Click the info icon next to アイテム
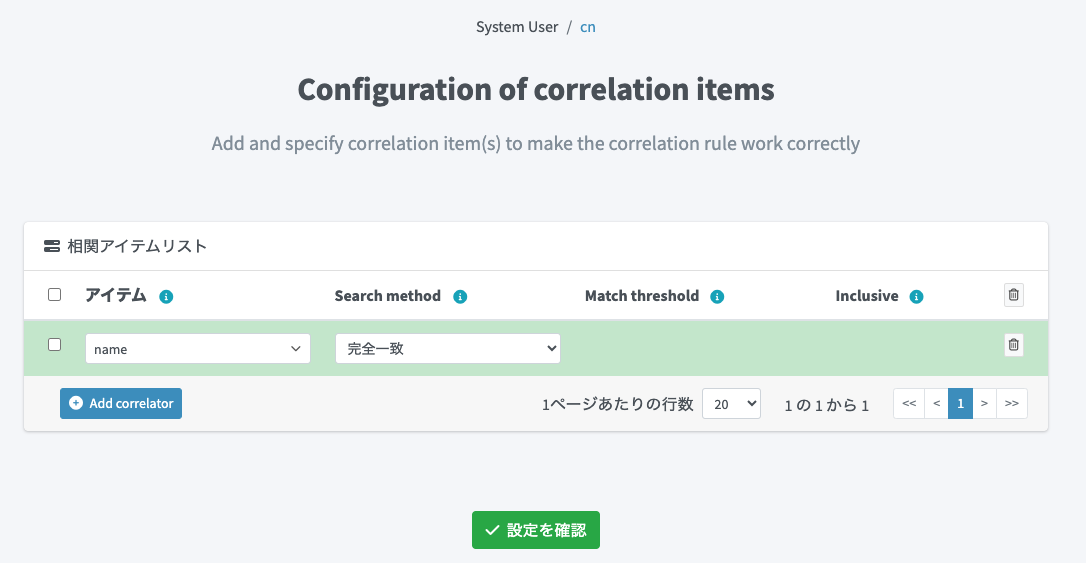The width and height of the screenshot is (1086, 563). (x=166, y=296)
